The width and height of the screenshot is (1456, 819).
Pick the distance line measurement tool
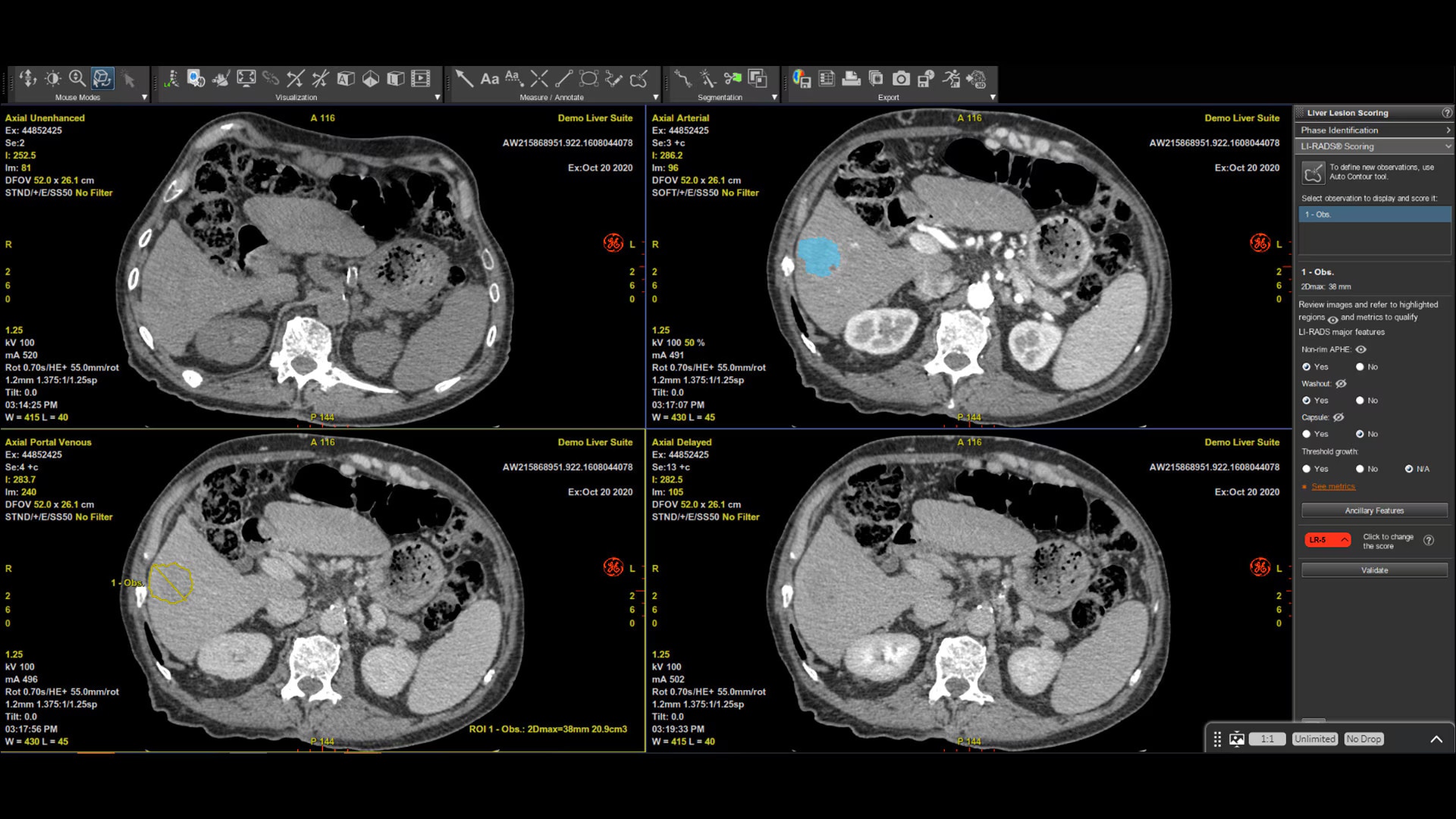pos(563,79)
